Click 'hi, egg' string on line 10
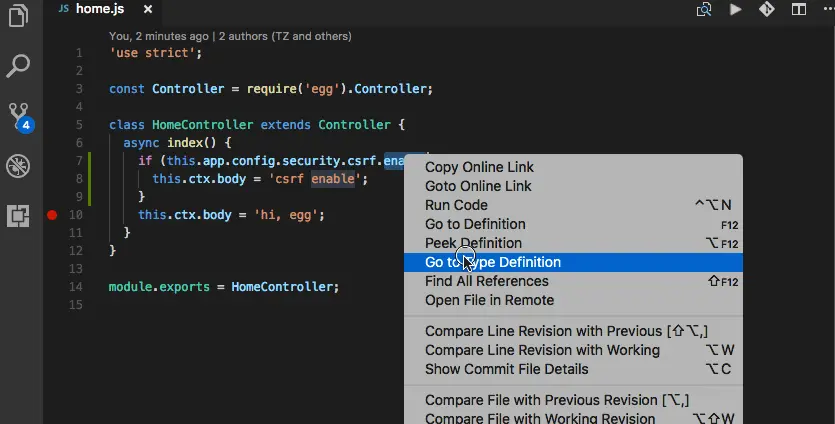The image size is (835, 424). click(285, 215)
